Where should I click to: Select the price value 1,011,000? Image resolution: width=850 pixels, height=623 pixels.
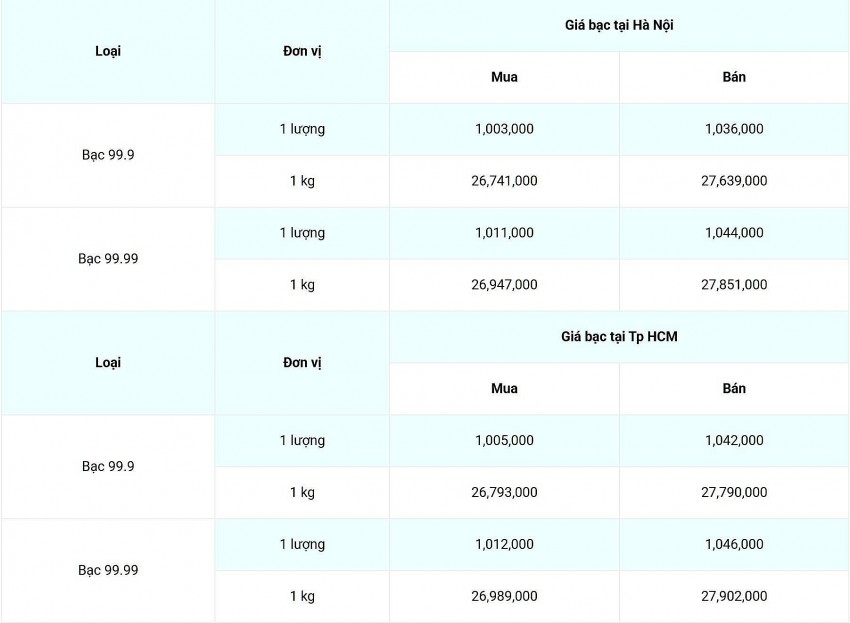point(504,233)
